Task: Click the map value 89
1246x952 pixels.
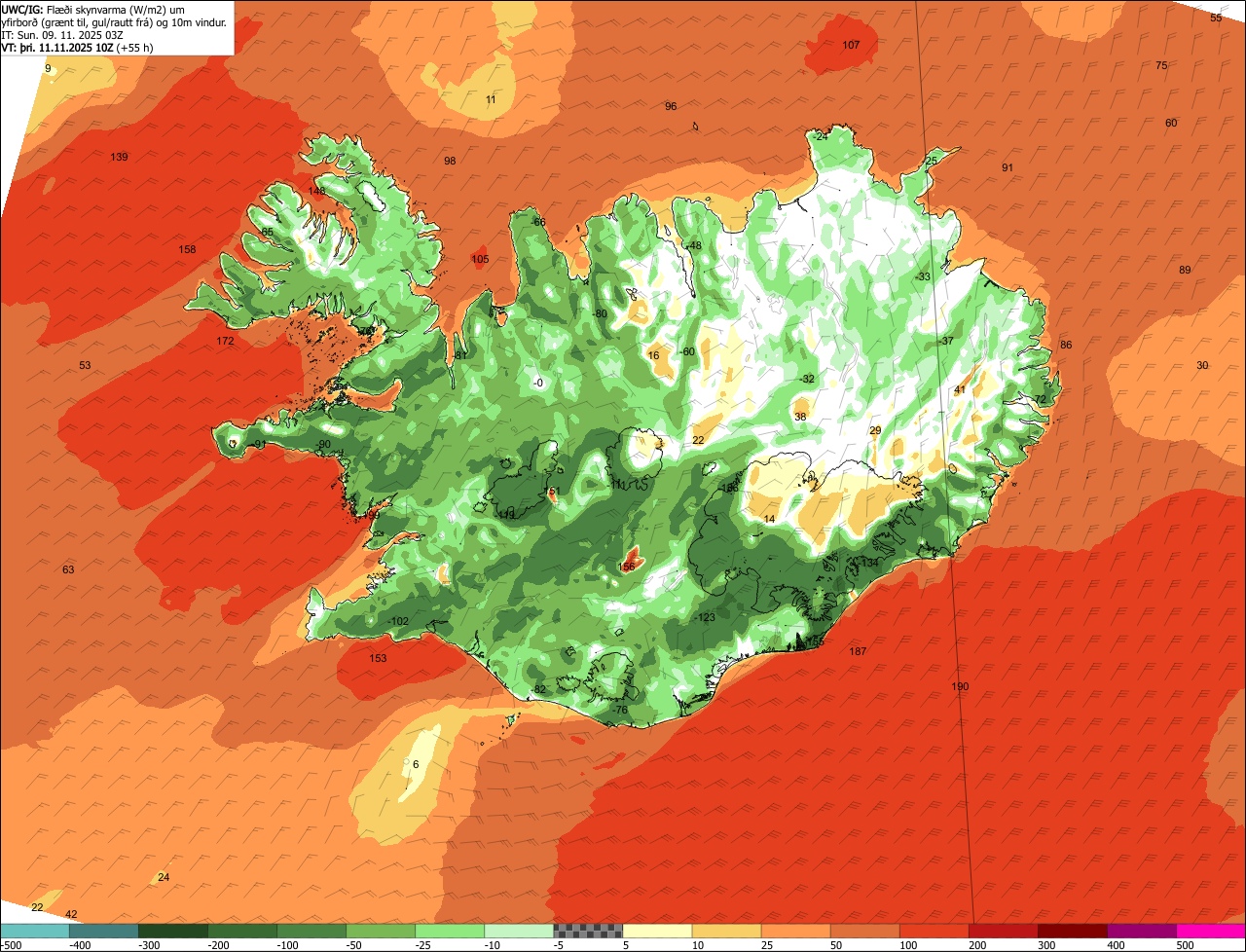Action: click(1185, 270)
